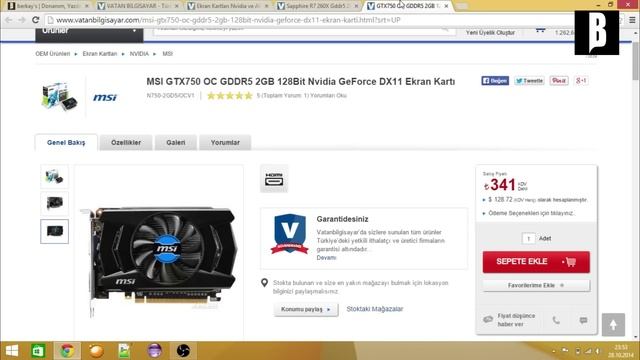Click the Yeni Üyelik Oluştur link
The width and height of the screenshot is (640, 360).
pyautogui.click(x=490, y=32)
